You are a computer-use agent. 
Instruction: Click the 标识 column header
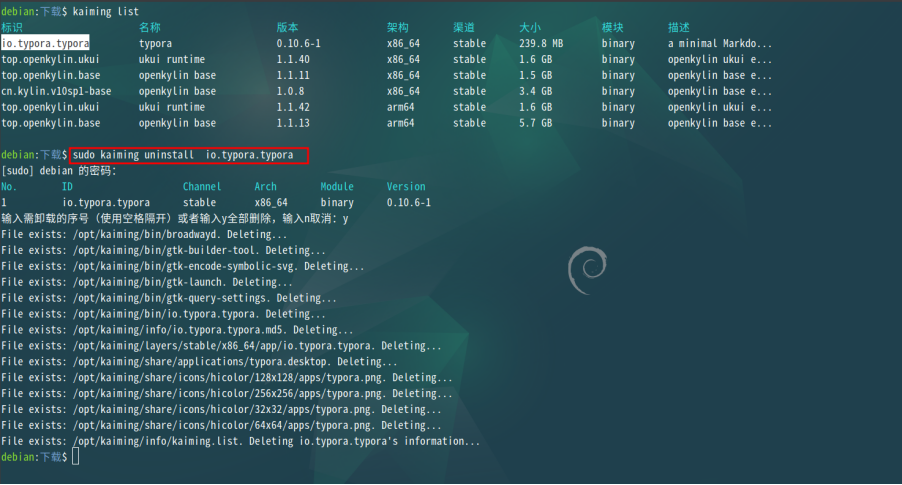(12, 27)
